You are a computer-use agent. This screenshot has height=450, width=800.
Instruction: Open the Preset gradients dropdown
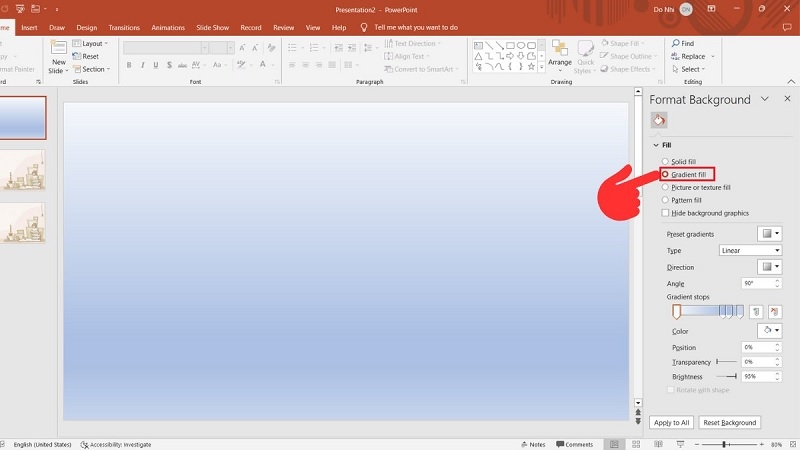[769, 234]
